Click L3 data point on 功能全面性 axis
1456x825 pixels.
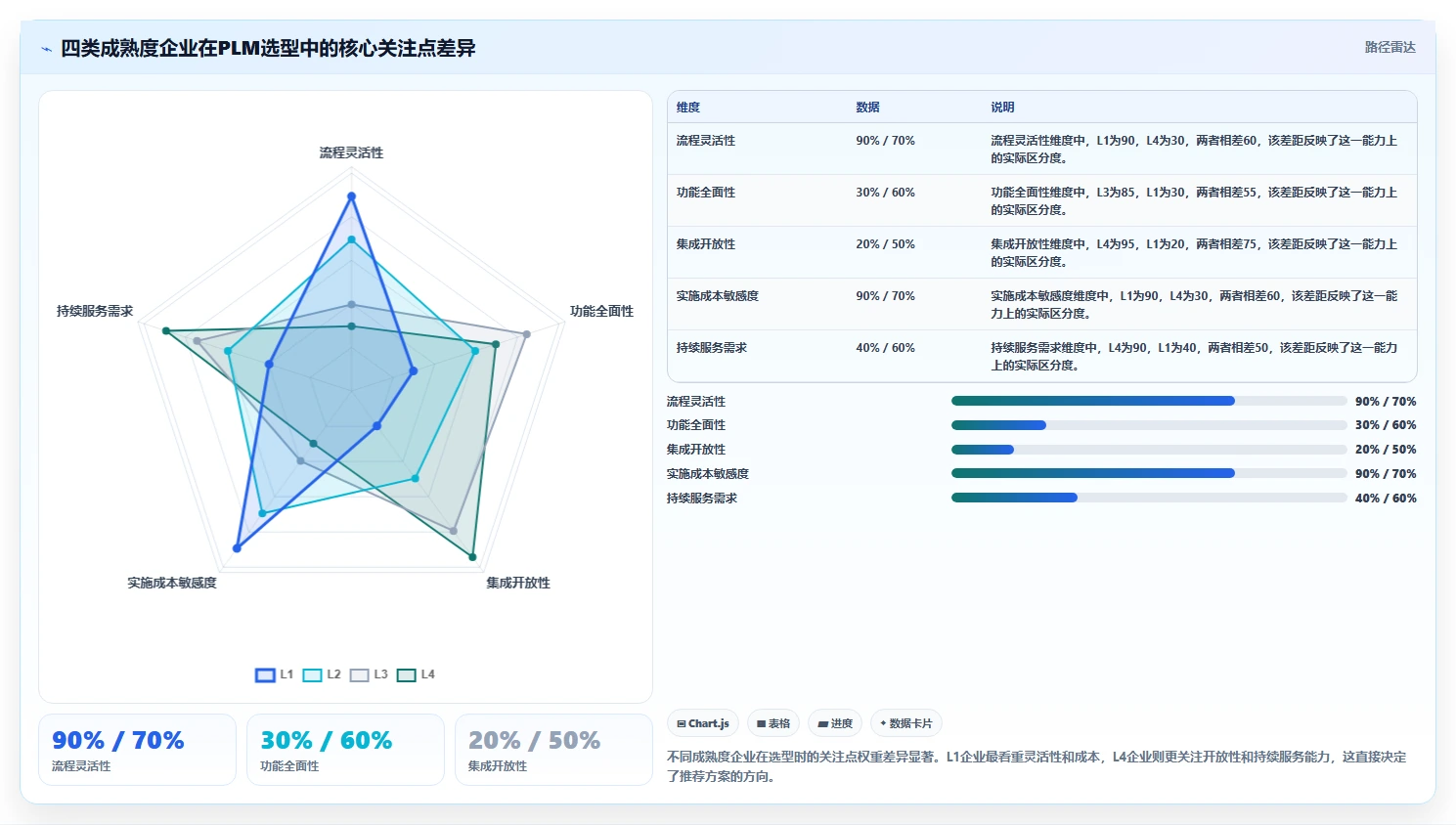526,334
